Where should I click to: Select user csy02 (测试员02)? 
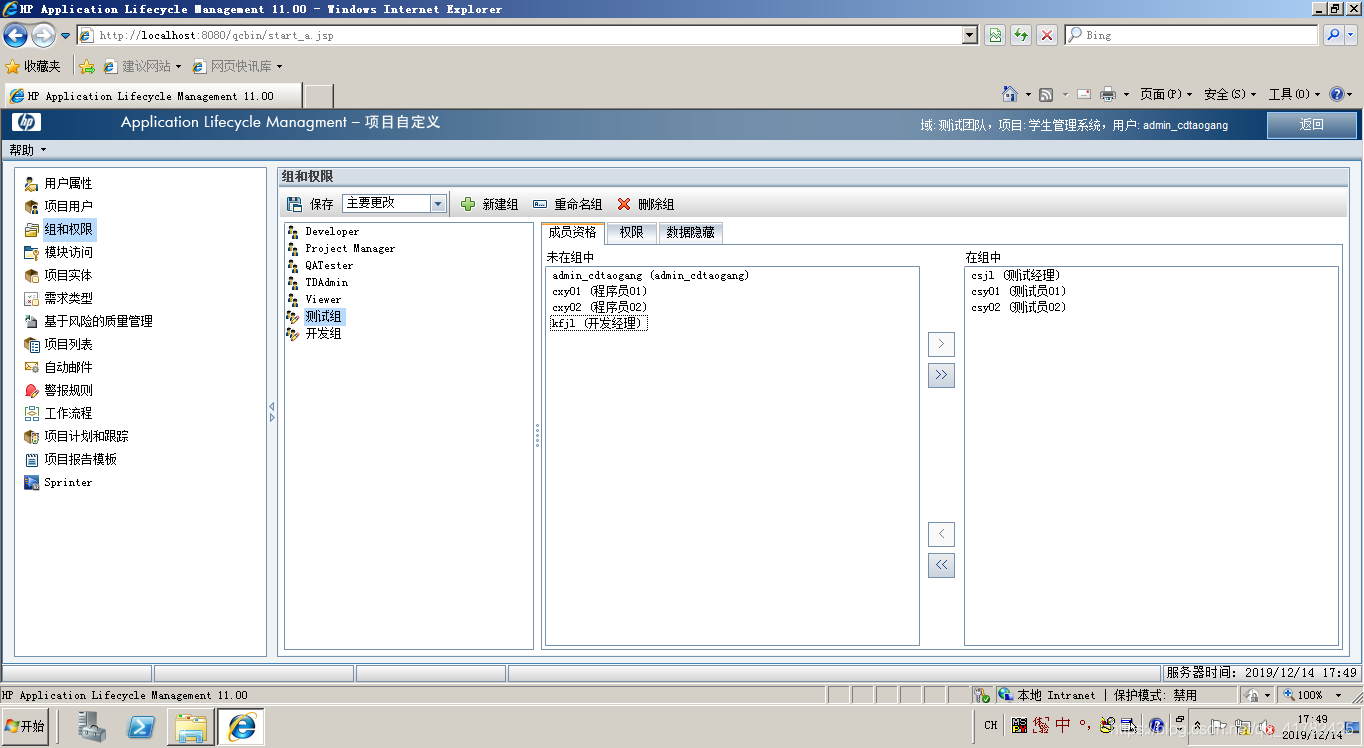pyautogui.click(x=1018, y=307)
